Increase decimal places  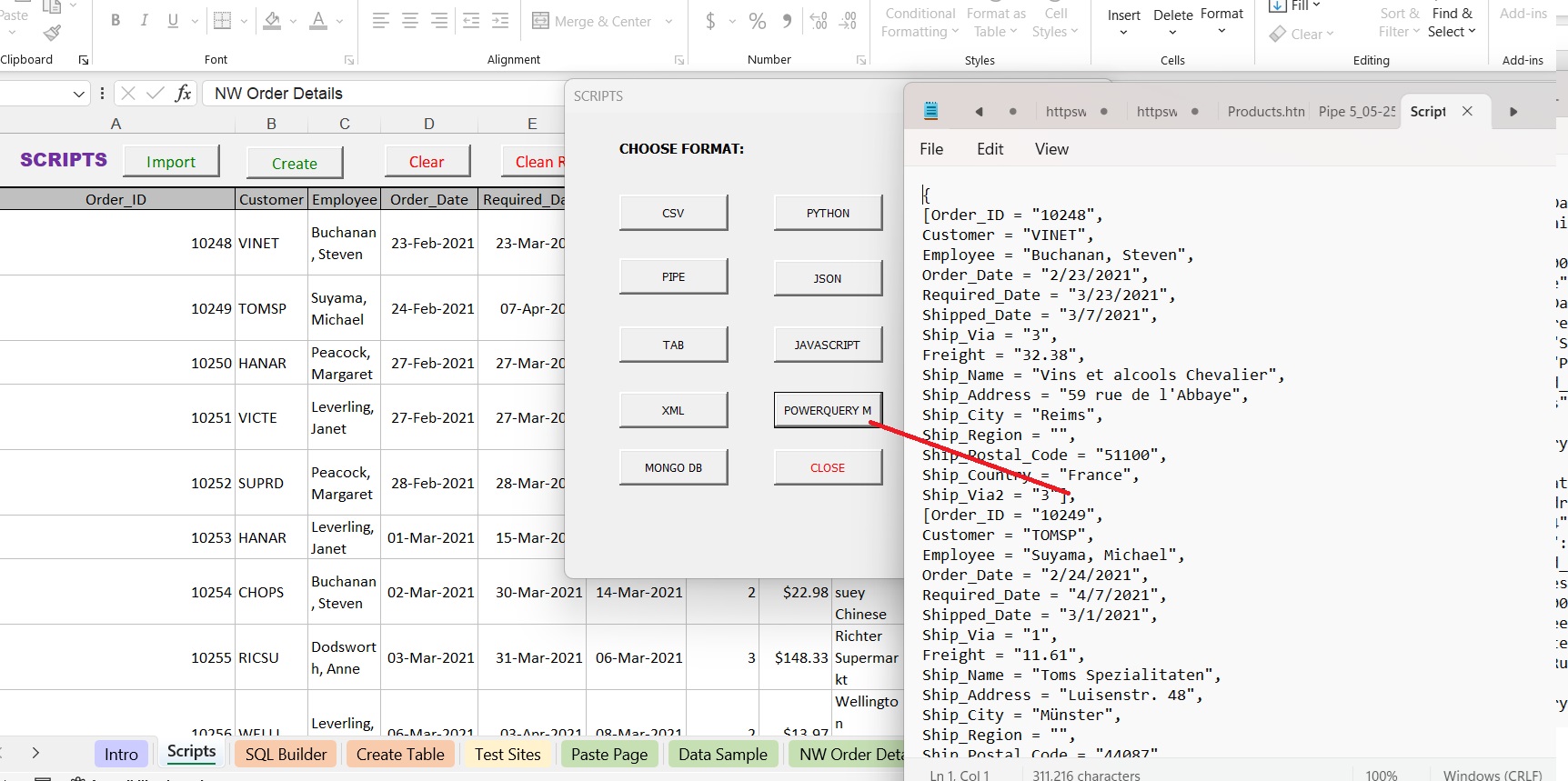[819, 21]
